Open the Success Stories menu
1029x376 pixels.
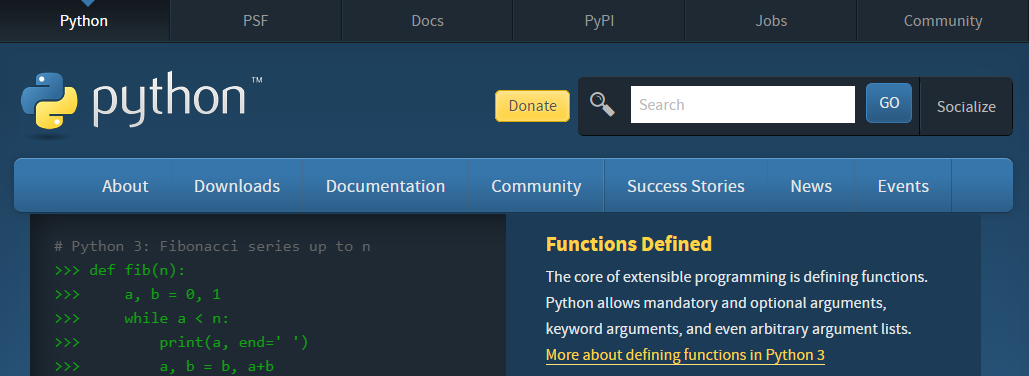(x=686, y=186)
